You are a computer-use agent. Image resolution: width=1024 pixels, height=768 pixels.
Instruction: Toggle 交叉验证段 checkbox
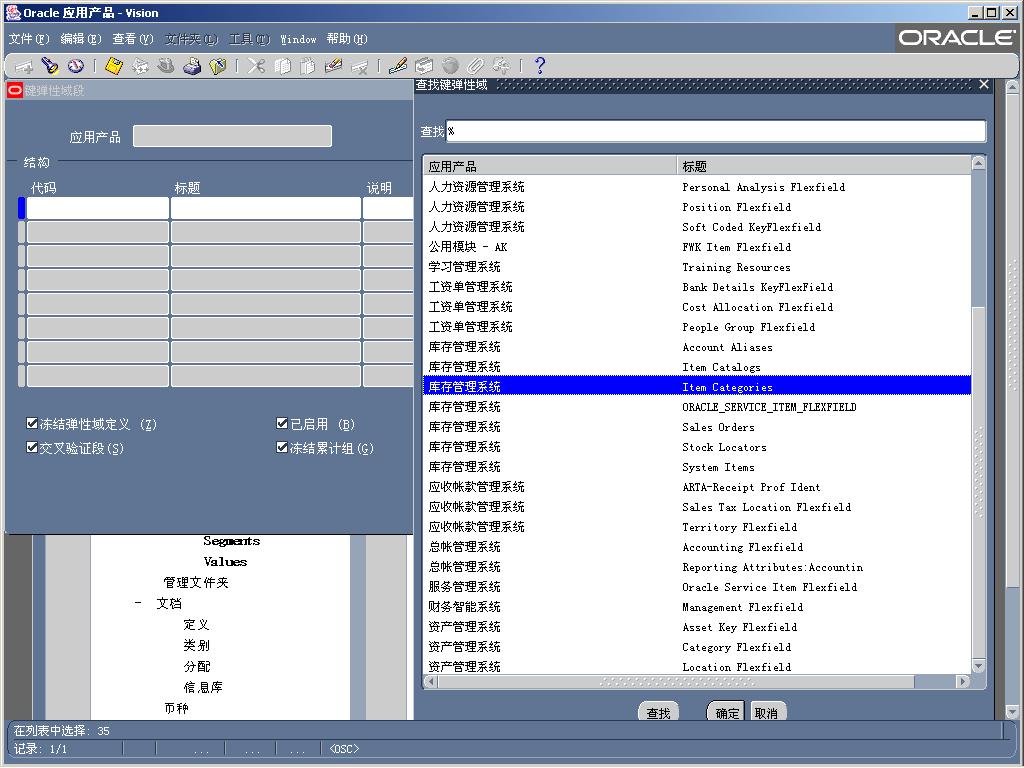31,447
